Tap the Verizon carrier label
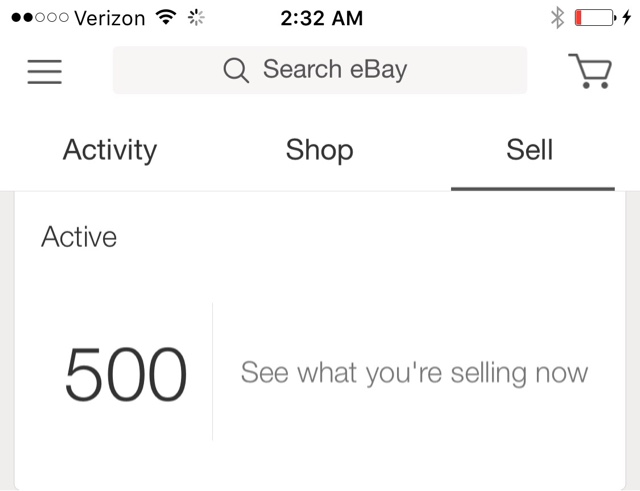640x491 pixels. pos(111,18)
